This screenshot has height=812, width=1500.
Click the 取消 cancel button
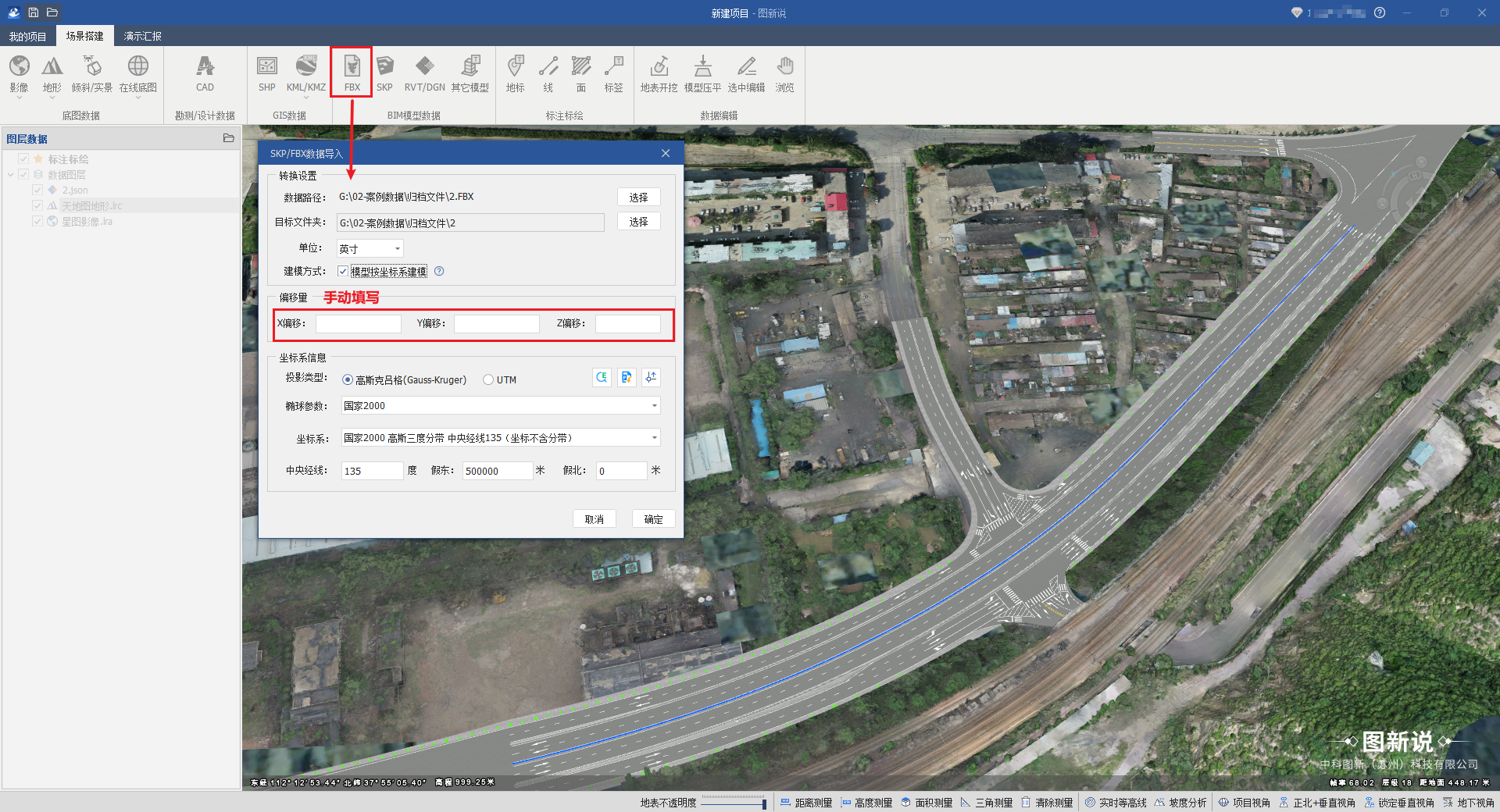(x=594, y=519)
